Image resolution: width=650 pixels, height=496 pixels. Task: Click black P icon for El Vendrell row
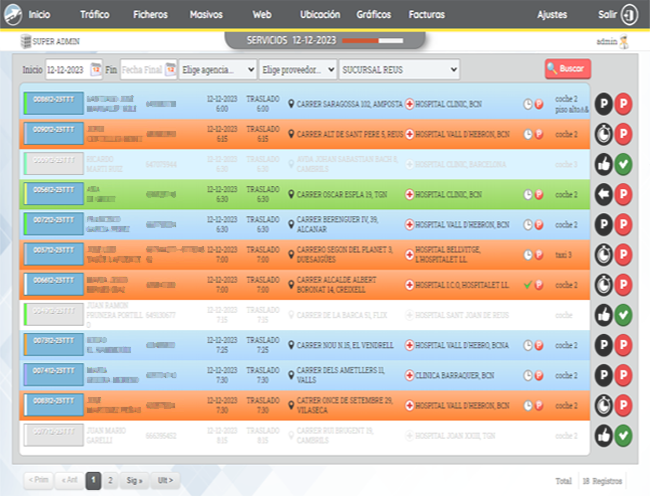[604, 345]
